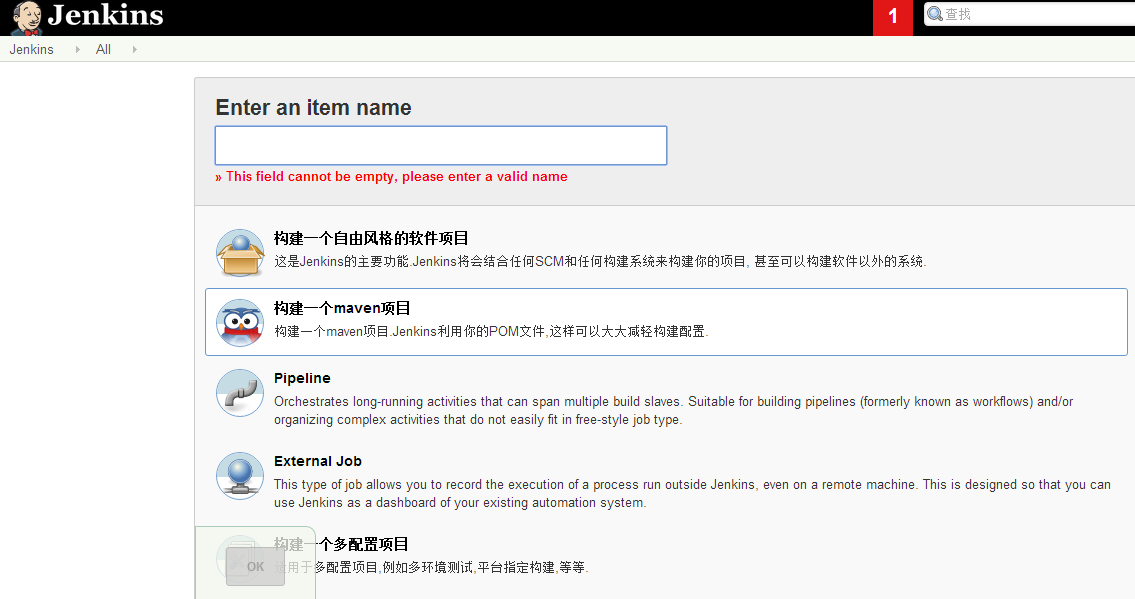1135x599 pixels.
Task: Click the Pipeline pipe icon
Action: [239, 392]
